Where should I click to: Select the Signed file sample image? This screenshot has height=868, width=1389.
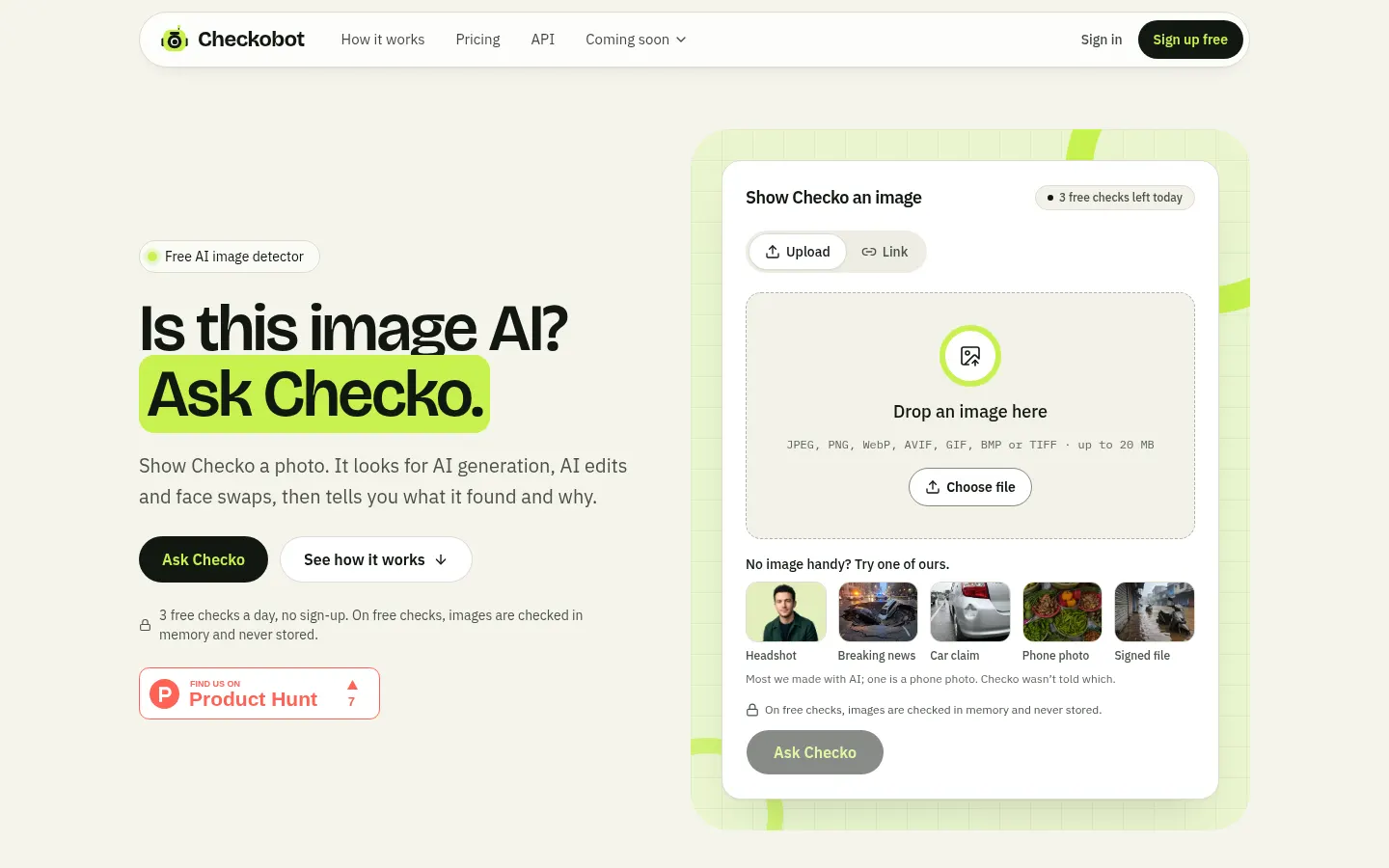click(1155, 611)
